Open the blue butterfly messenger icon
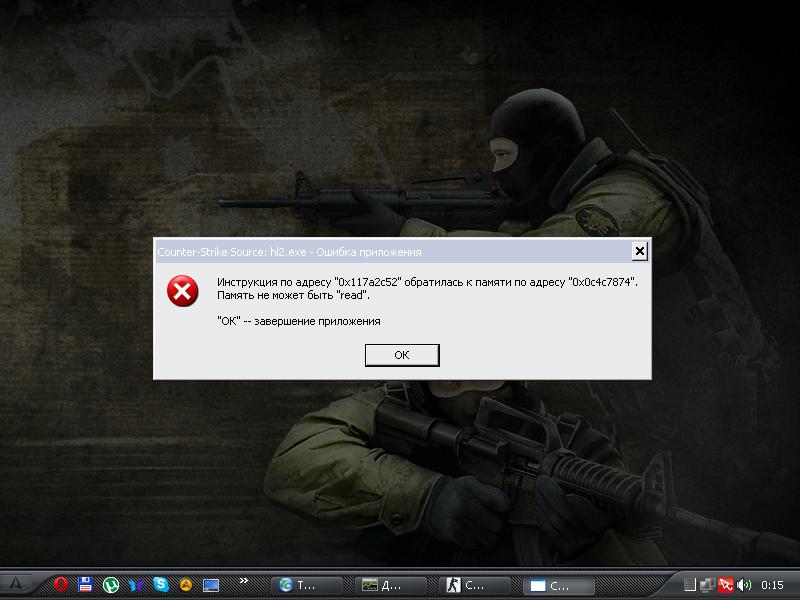800x600 pixels. point(136,585)
